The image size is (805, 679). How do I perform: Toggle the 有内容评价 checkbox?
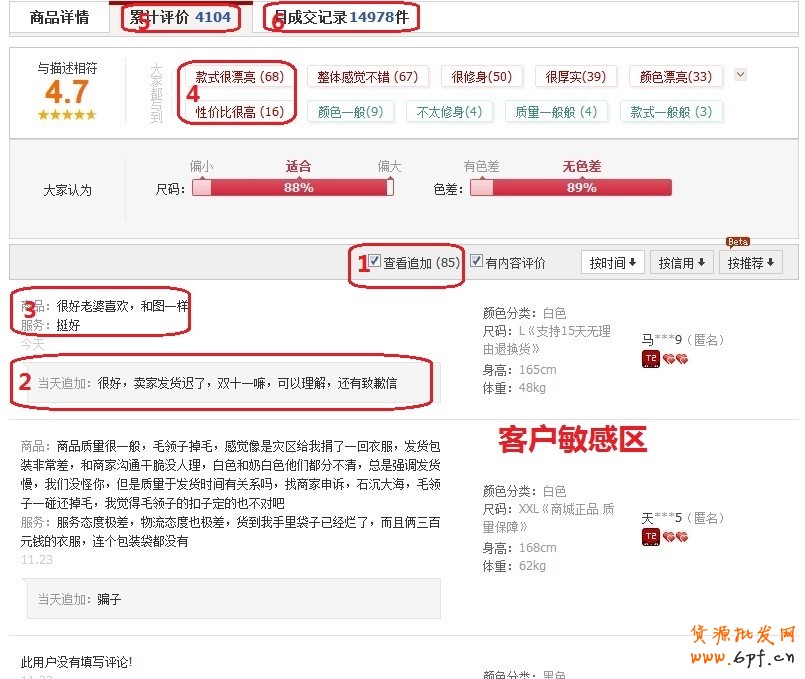[x=477, y=262]
